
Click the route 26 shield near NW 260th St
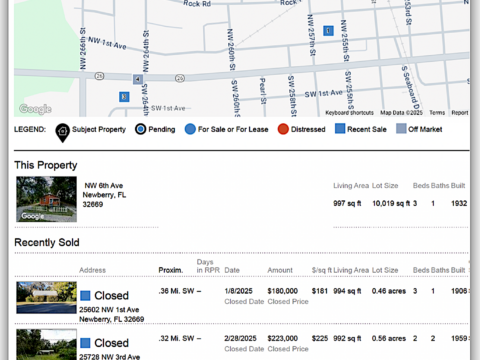coord(180,78)
